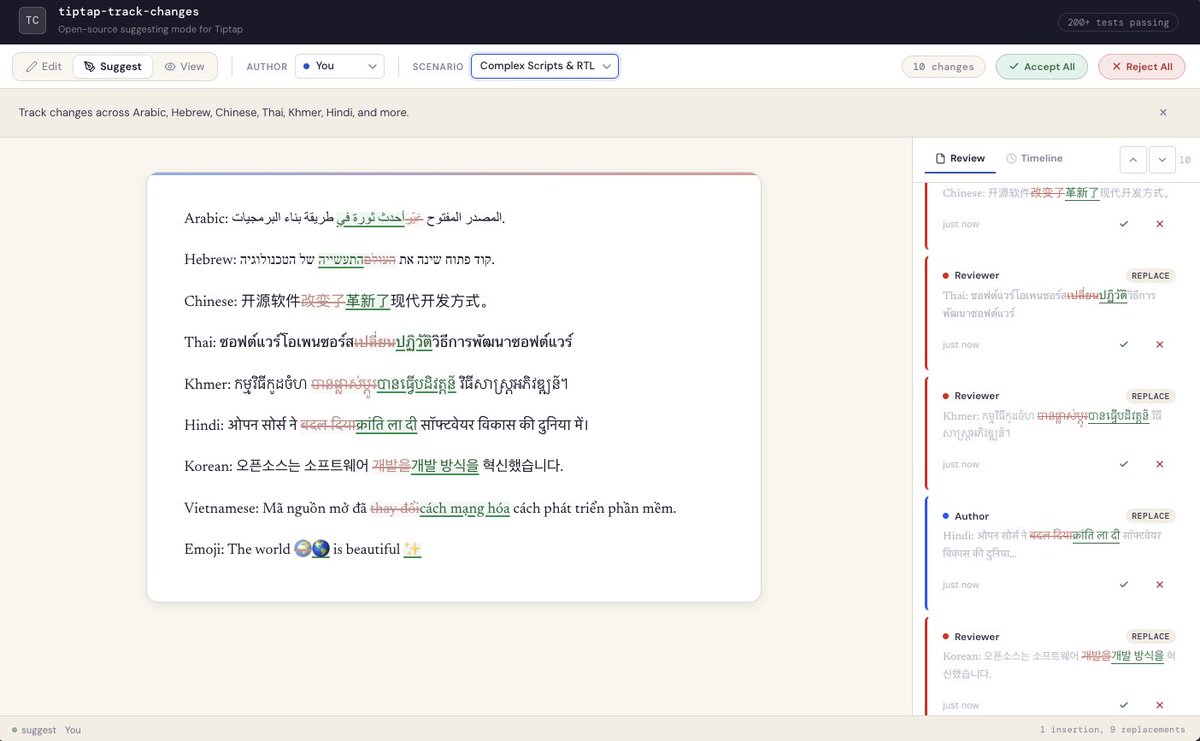Open the Review tab

(960, 159)
